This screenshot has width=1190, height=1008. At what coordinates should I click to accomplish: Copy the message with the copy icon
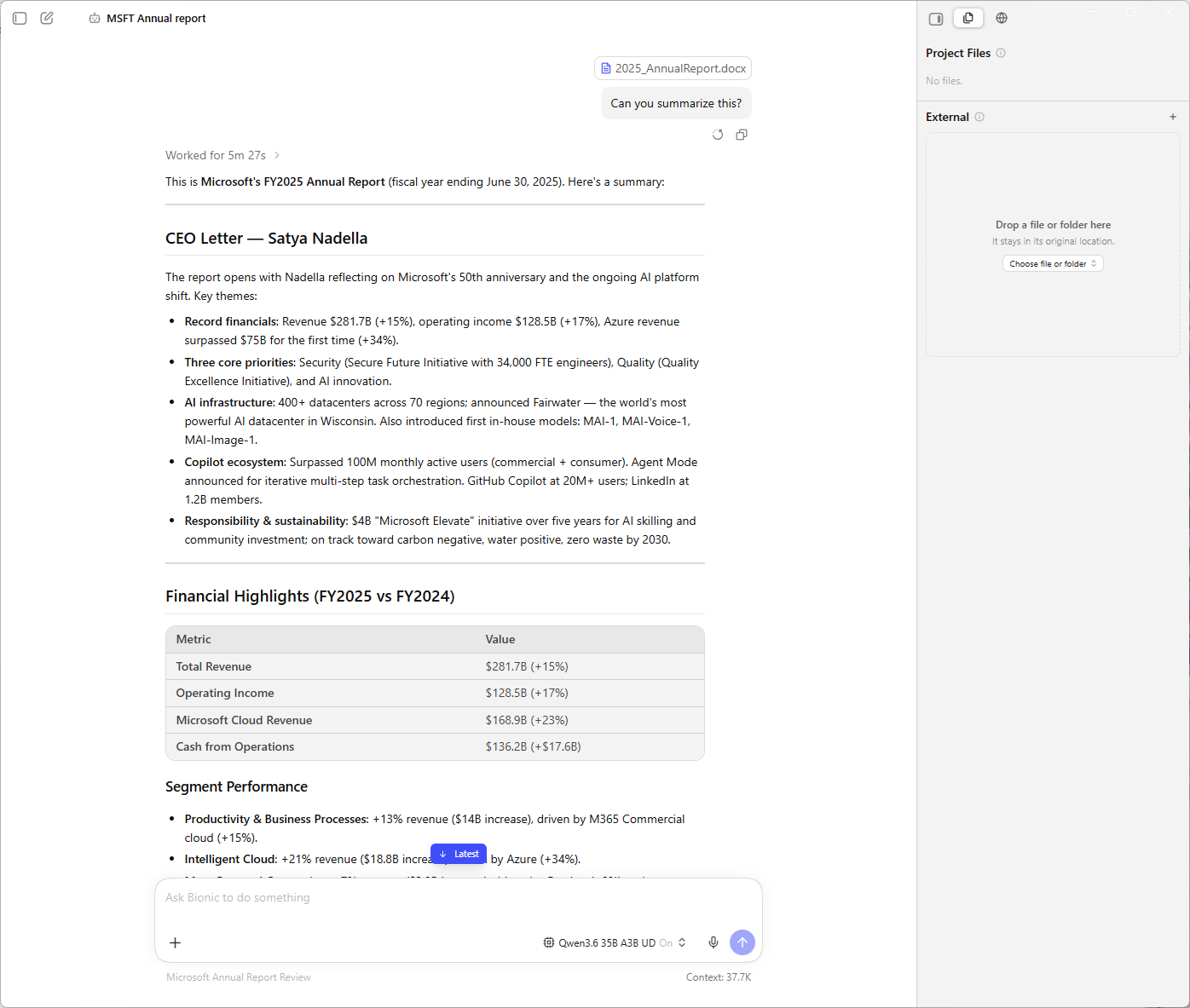point(742,135)
